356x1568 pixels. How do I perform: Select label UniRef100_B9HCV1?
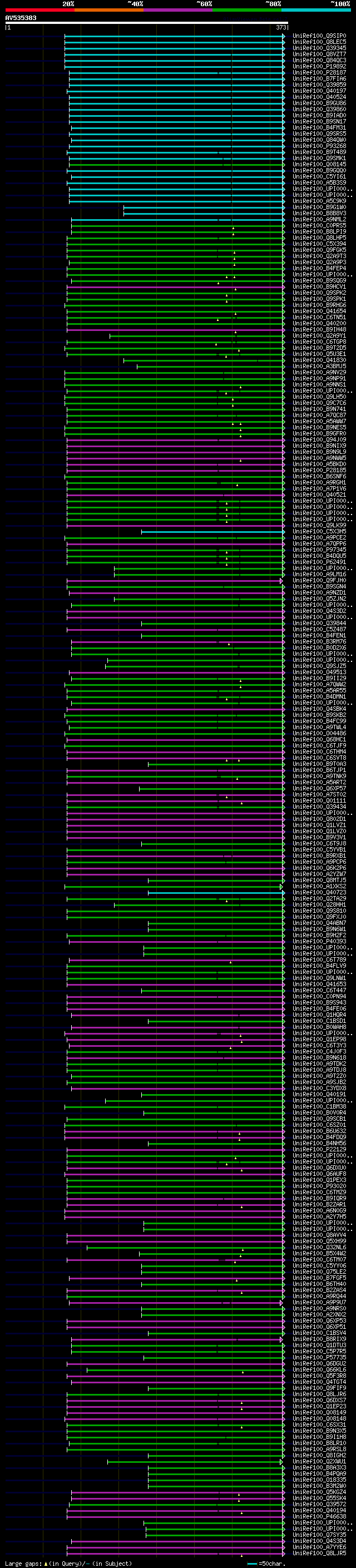(x=319, y=286)
